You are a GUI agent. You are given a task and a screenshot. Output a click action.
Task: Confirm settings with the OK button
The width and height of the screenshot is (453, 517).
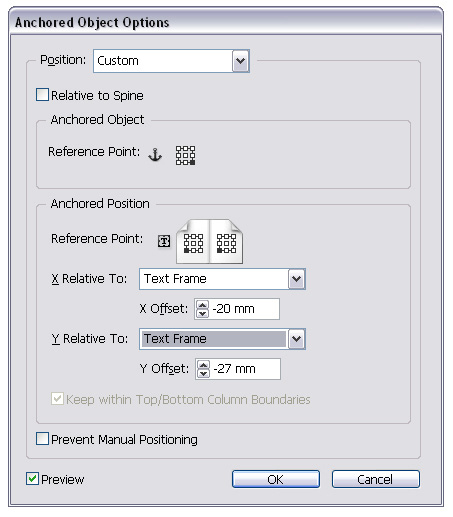[276, 479]
